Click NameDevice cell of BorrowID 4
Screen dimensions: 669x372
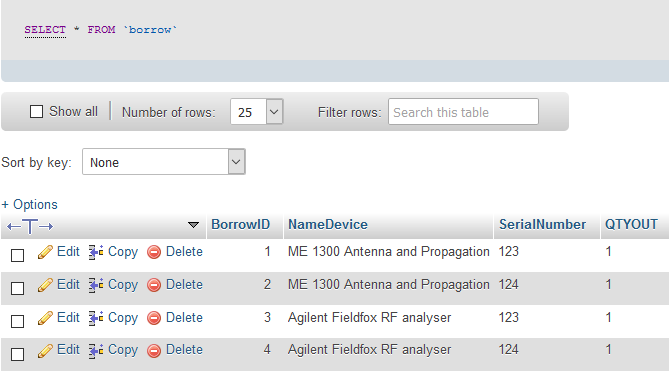(369, 350)
